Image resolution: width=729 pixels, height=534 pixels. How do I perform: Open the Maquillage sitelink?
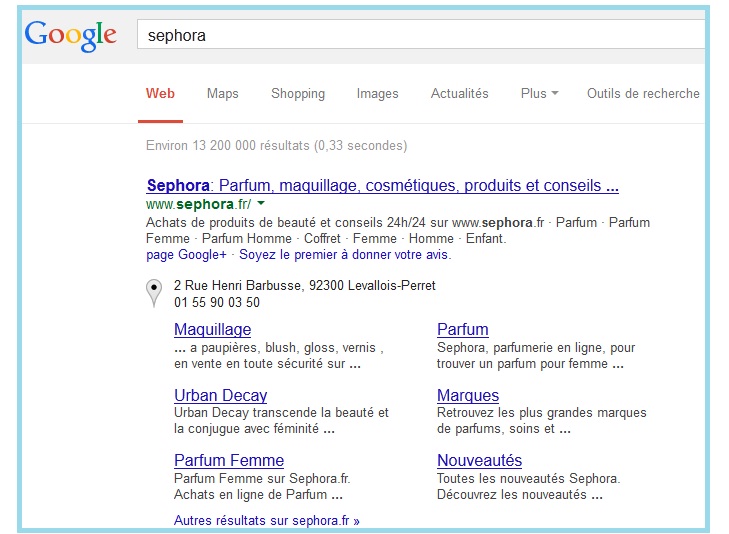pyautogui.click(x=212, y=330)
